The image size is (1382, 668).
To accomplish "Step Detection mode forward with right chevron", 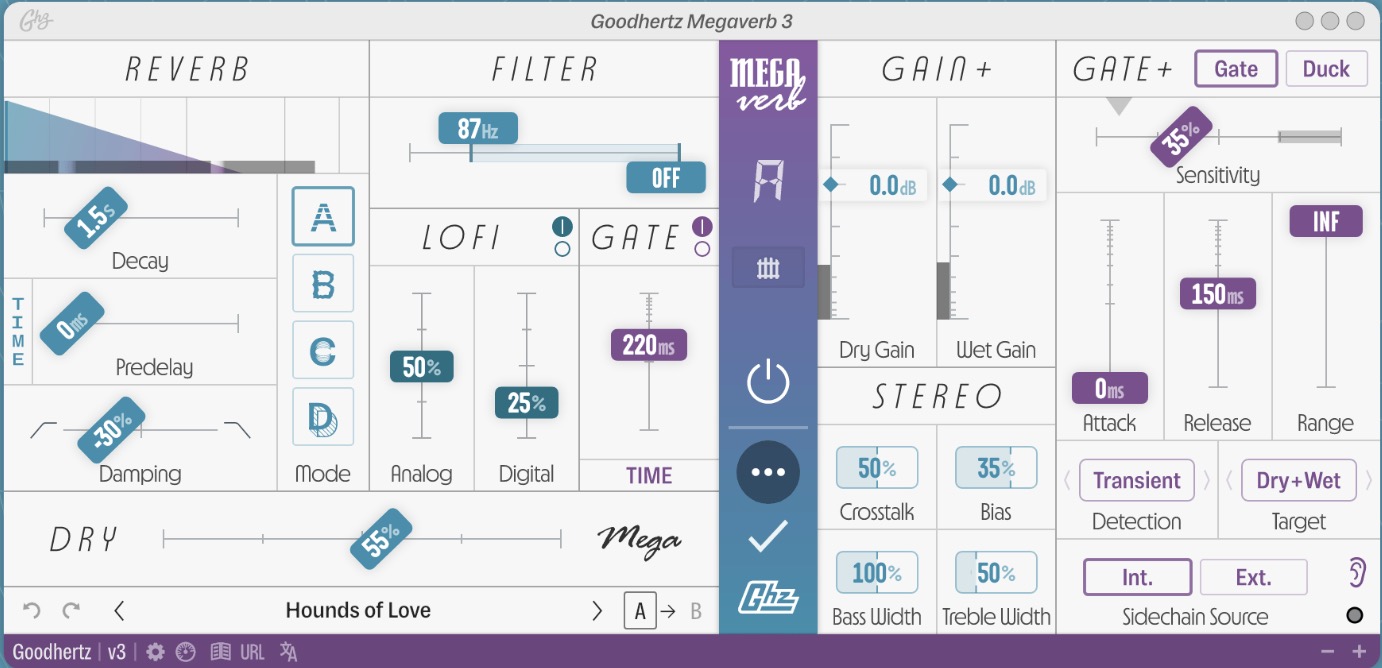I will (x=1206, y=481).
